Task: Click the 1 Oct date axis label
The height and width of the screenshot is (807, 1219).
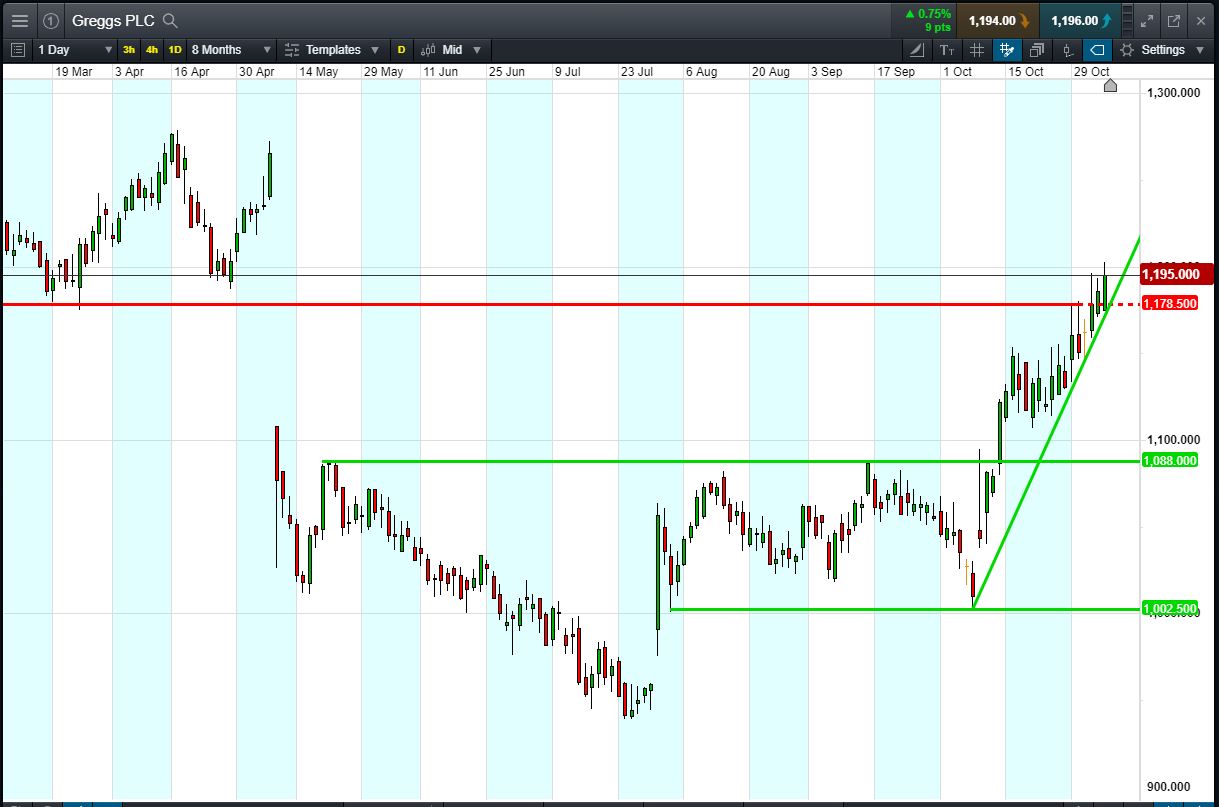Action: (957, 72)
